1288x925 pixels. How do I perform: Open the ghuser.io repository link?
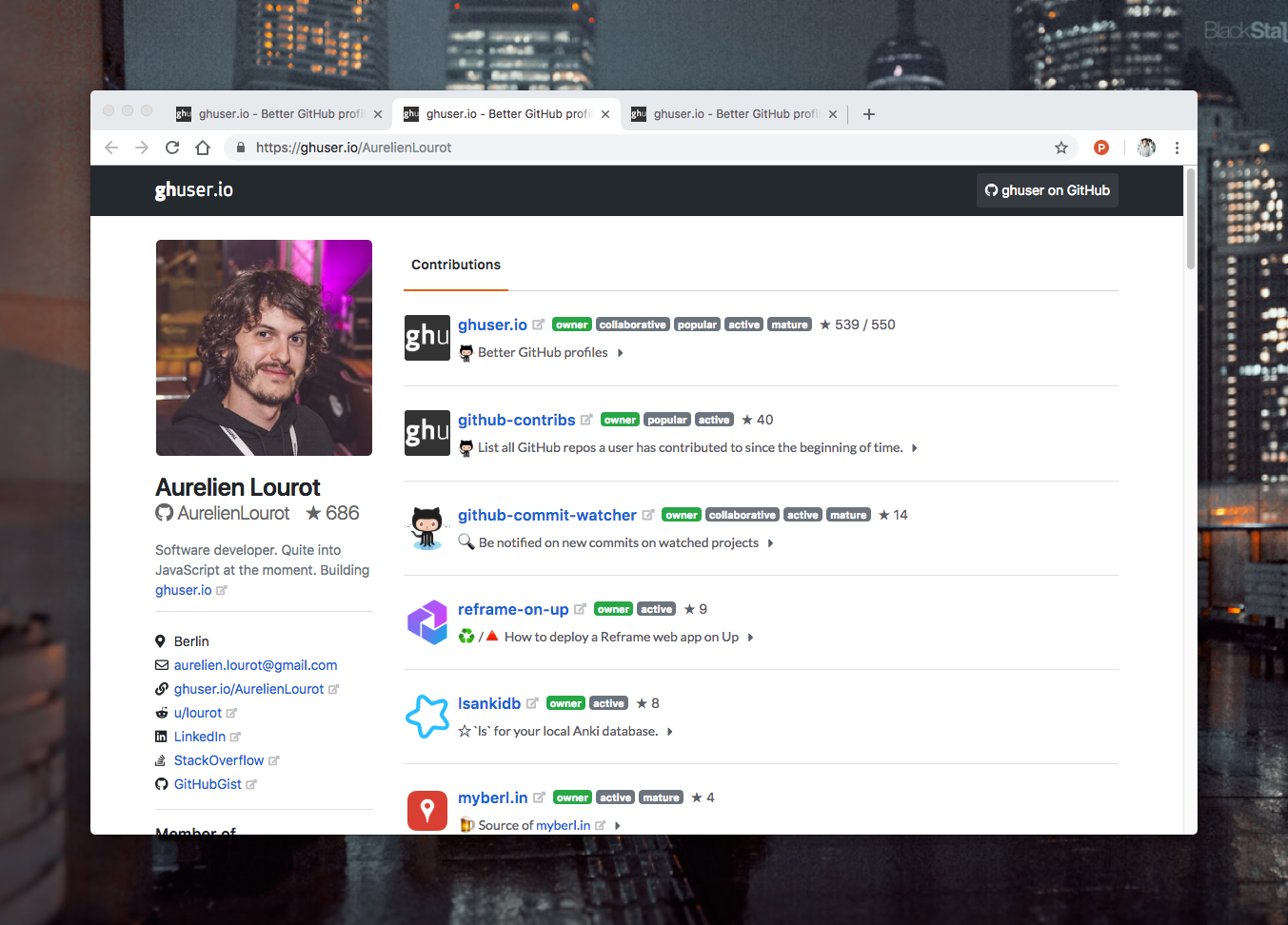pos(492,325)
